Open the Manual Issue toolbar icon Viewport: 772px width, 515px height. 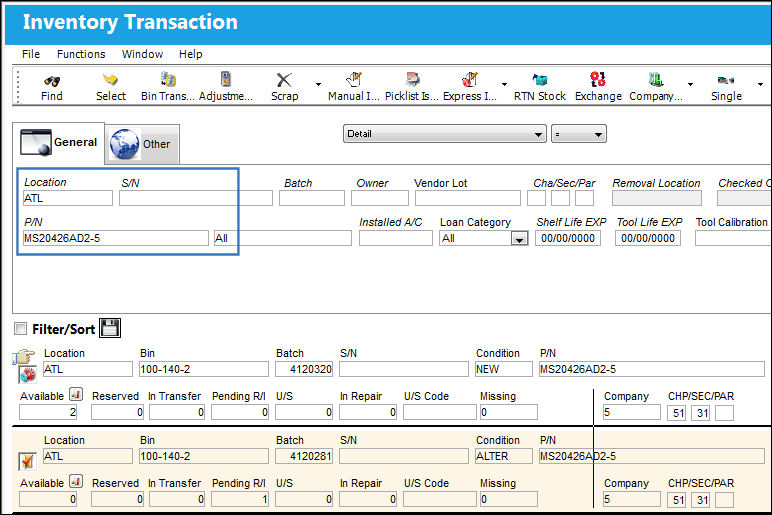pos(354,79)
